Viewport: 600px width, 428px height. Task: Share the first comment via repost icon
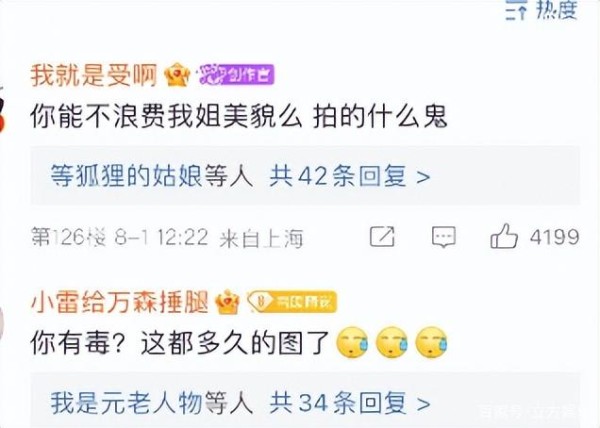382,237
